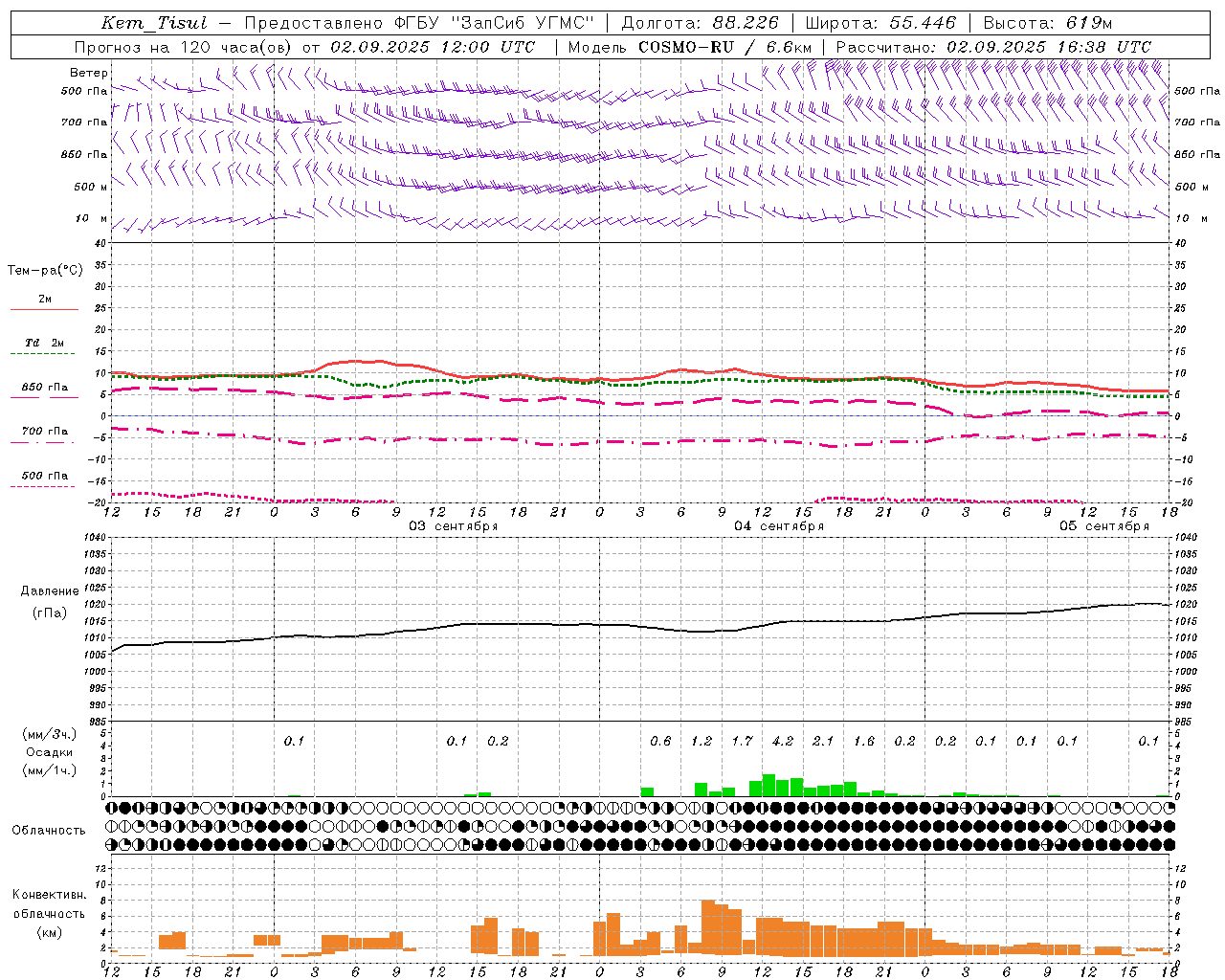This screenshot has width=1225, height=980.
Task: Click the 'Td 2м' dew point legend entry
Action: pyautogui.click(x=45, y=343)
